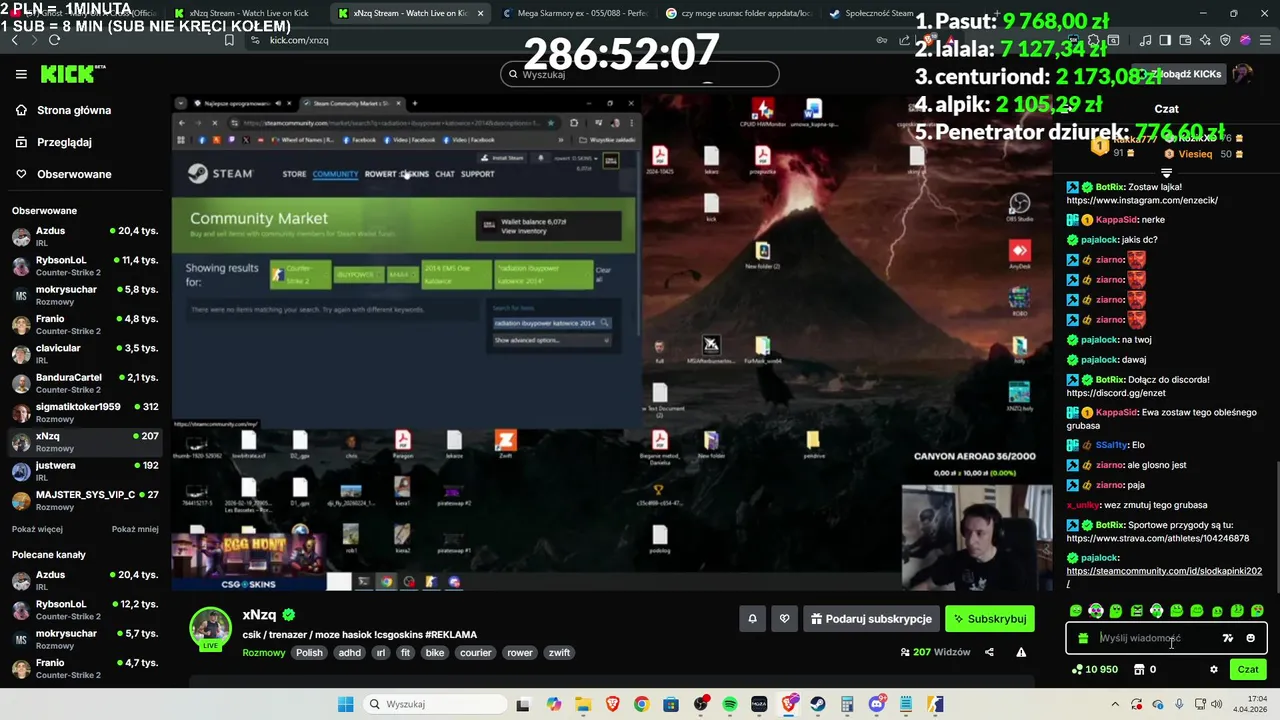Open BanduraCartel channel in sidebar
1280x720 pixels.
point(85,383)
